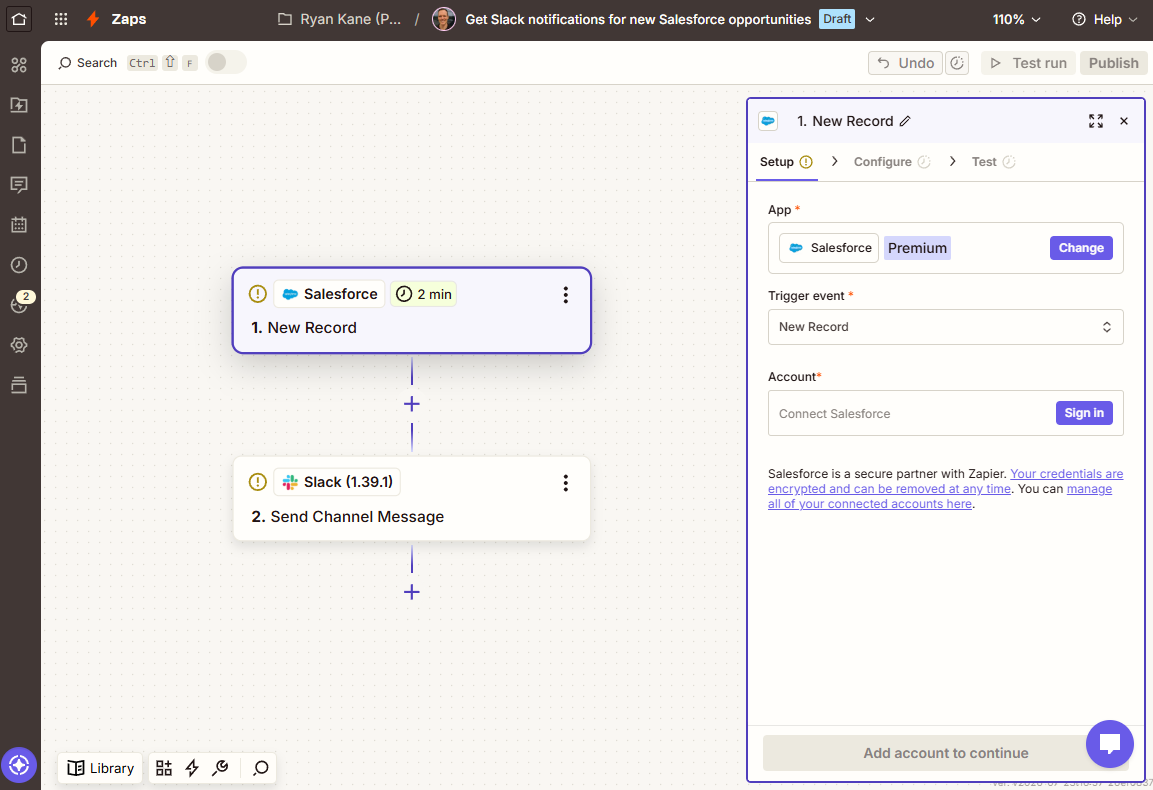
Task: Click the 2 min polling badge
Action: tap(423, 294)
